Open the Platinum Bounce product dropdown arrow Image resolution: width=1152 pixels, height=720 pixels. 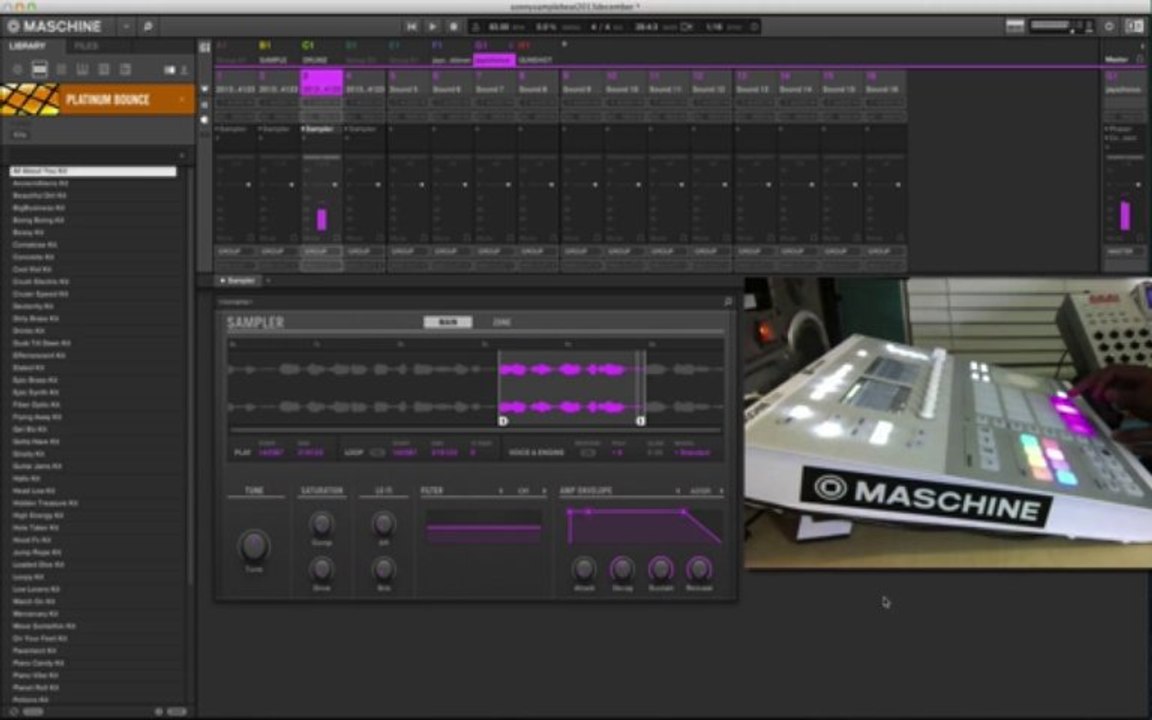(181, 99)
